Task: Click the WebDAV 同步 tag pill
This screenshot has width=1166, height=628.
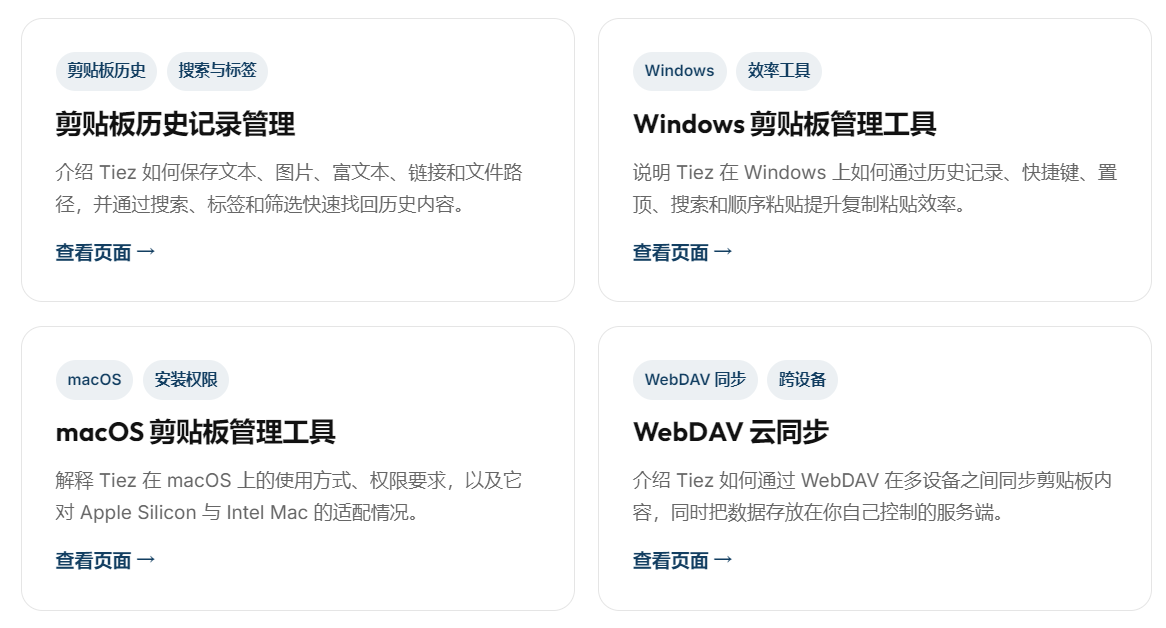Action: pyautogui.click(x=695, y=380)
